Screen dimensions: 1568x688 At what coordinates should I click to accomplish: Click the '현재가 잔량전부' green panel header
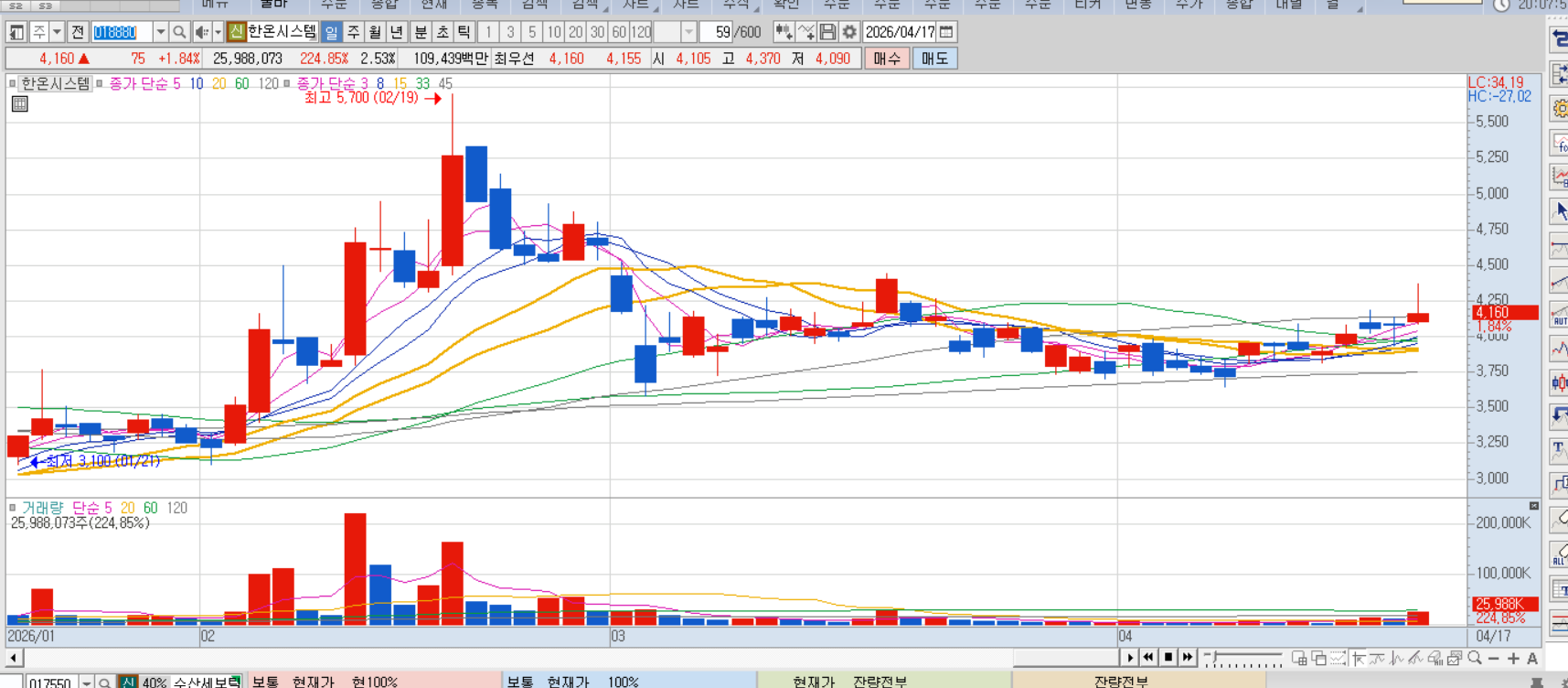tap(885, 682)
